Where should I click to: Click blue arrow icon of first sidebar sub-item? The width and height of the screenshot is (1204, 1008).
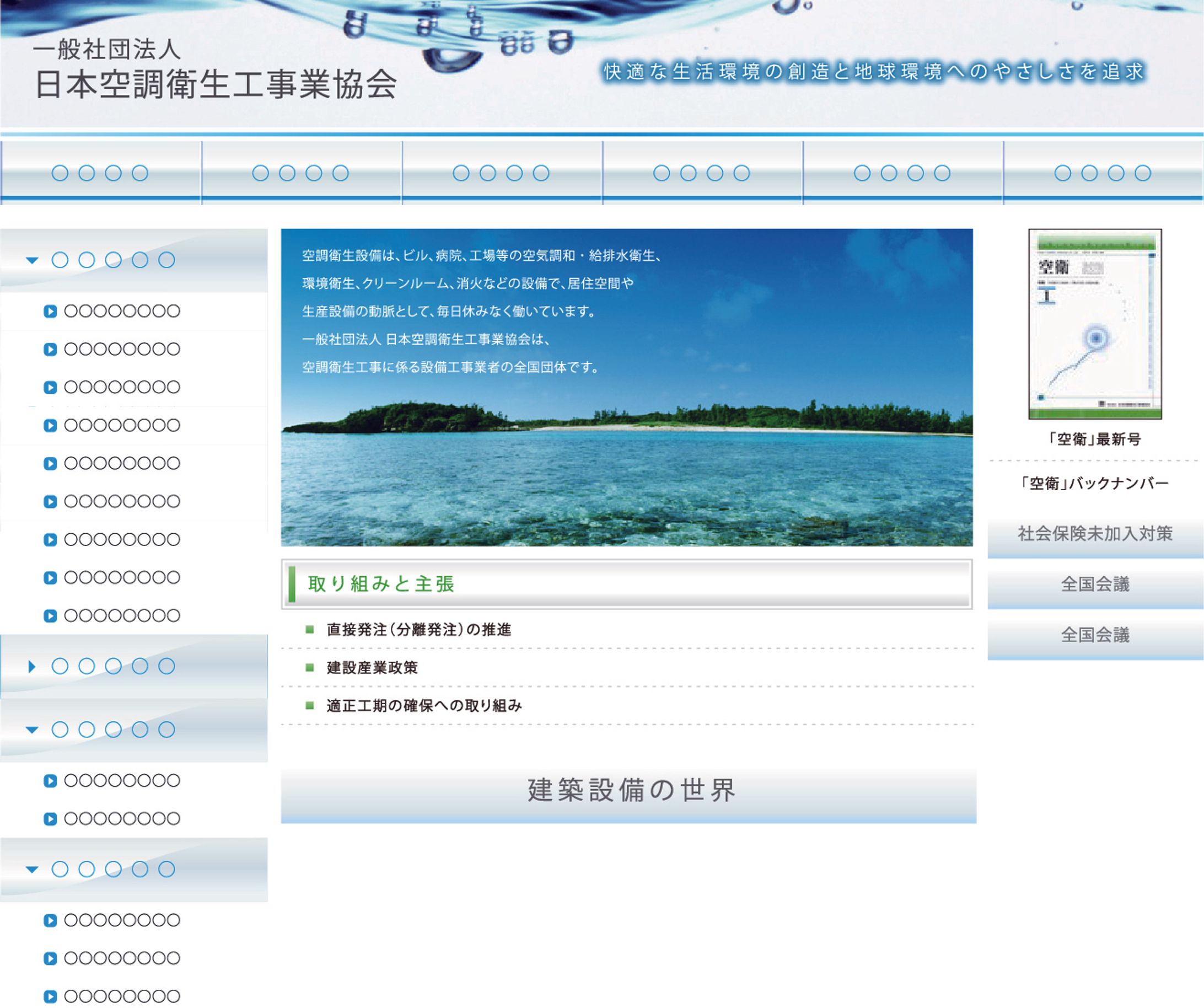click(x=51, y=312)
